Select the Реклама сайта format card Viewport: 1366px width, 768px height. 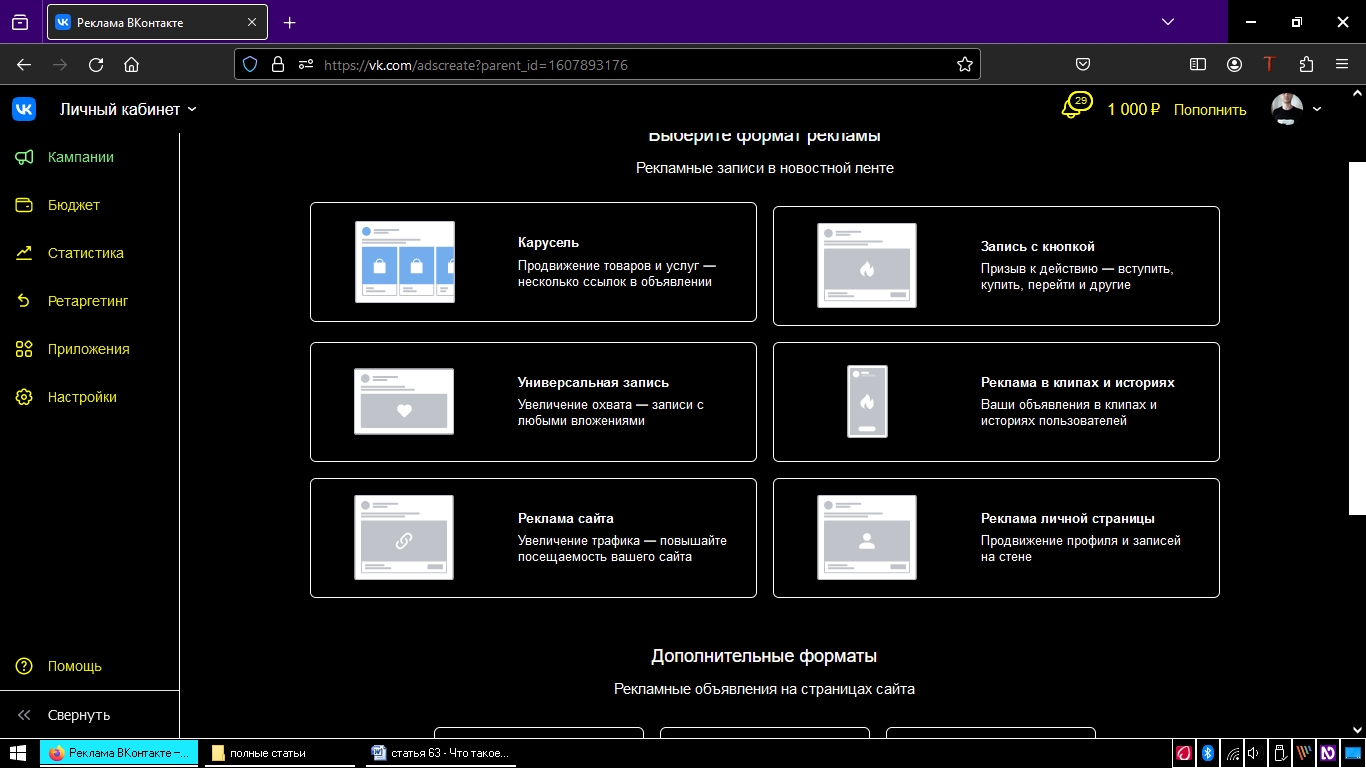pos(533,538)
